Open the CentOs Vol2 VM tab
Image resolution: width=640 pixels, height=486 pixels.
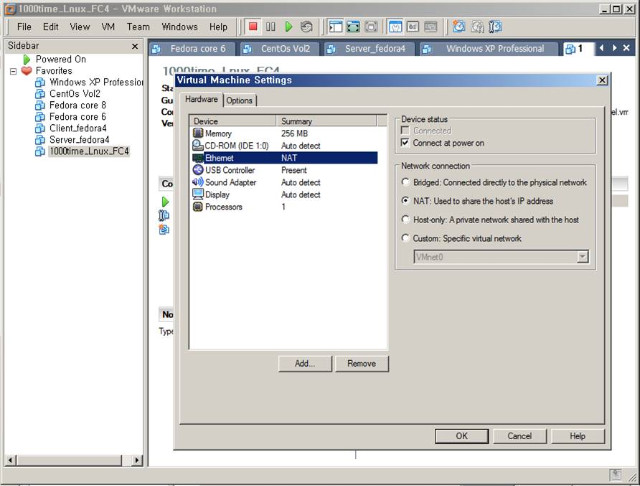coord(280,49)
